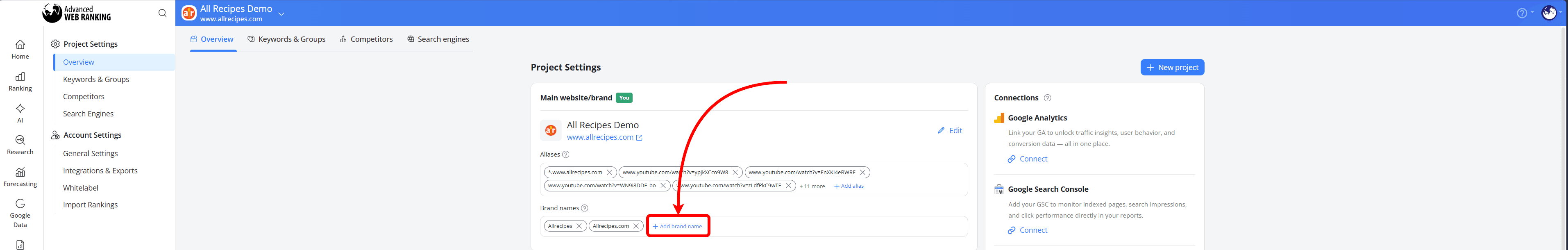Switch to the Competitors tab
Viewport: 1568px width, 250px height.
tap(366, 39)
